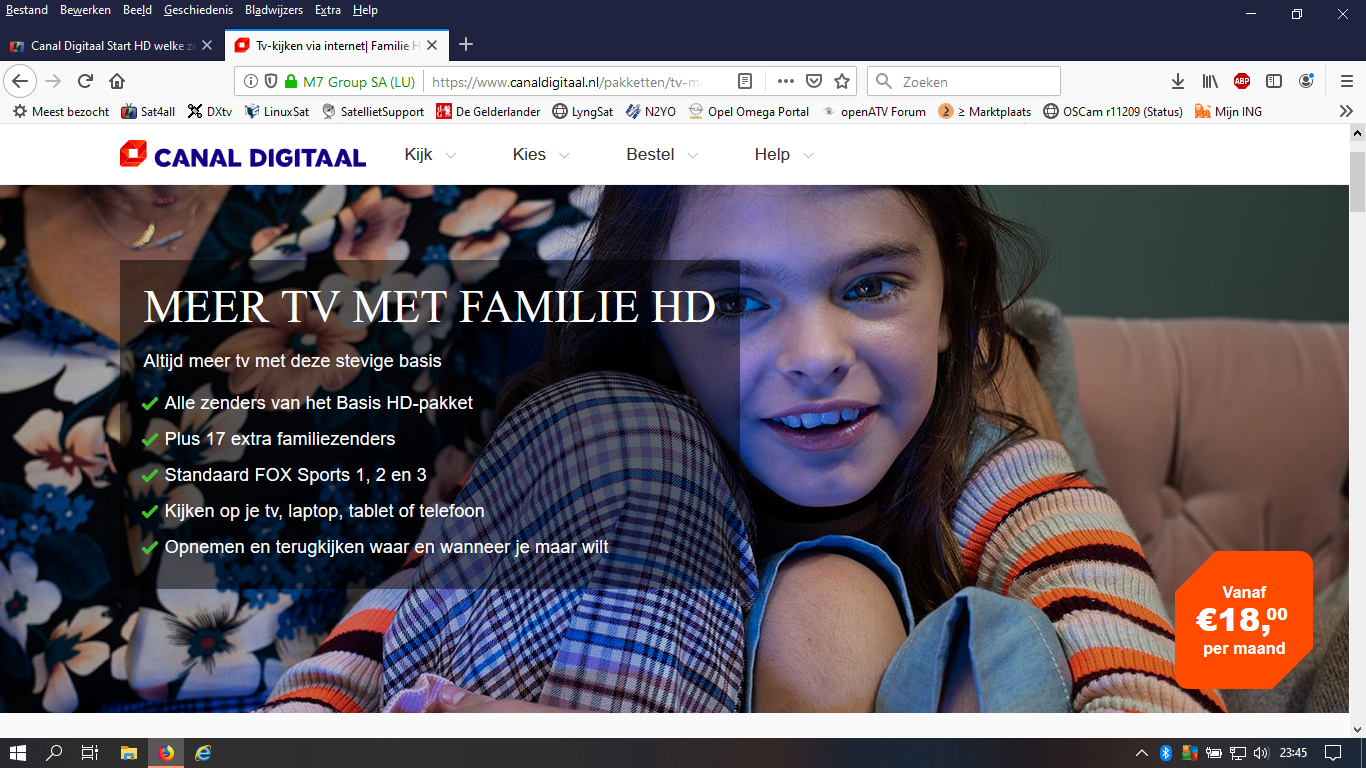Image resolution: width=1366 pixels, height=768 pixels.
Task: Open the Mijn ING bookmark
Action: (x=1228, y=111)
